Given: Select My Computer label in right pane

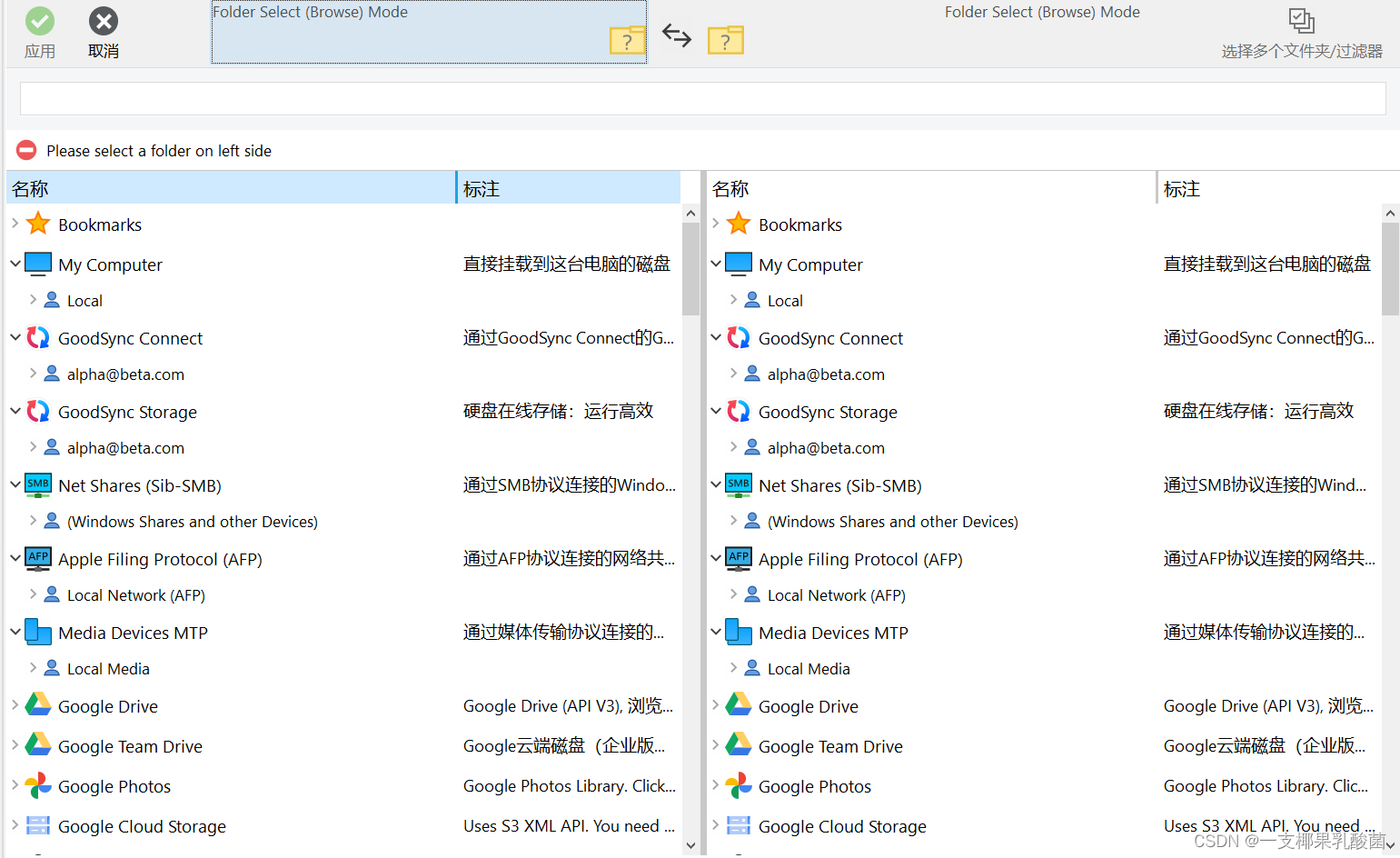Looking at the screenshot, I should coord(810,264).
